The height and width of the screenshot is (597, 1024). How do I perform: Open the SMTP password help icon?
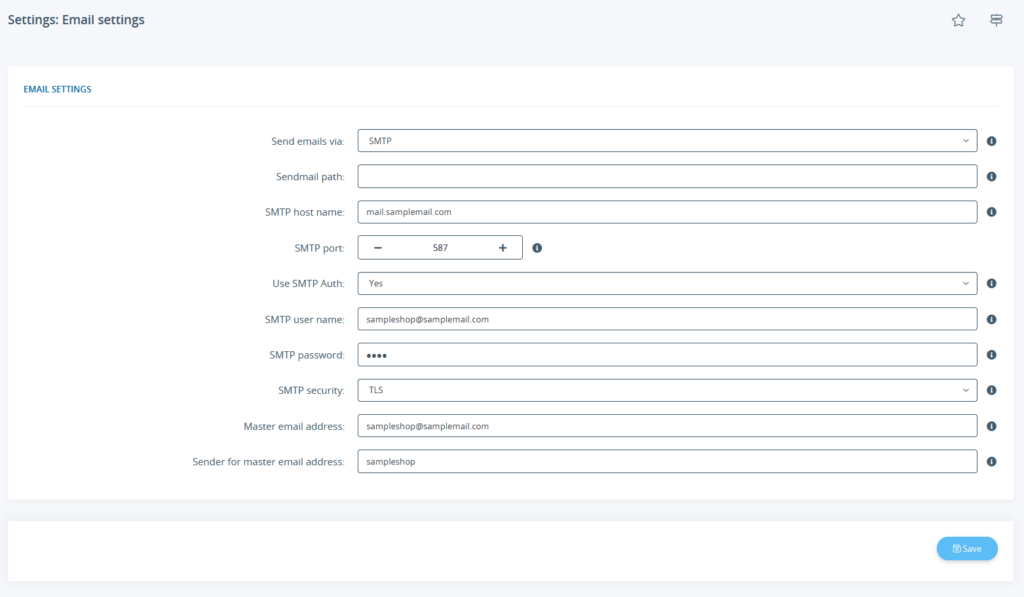(x=991, y=354)
